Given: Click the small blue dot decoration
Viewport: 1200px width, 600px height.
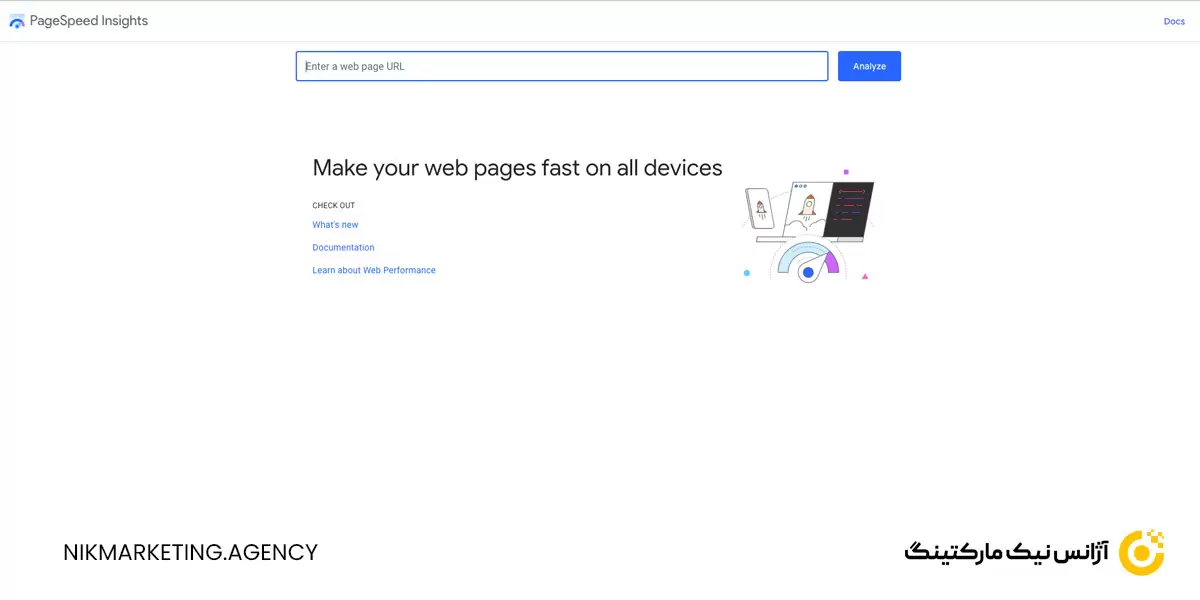Looking at the screenshot, I should click(x=747, y=272).
